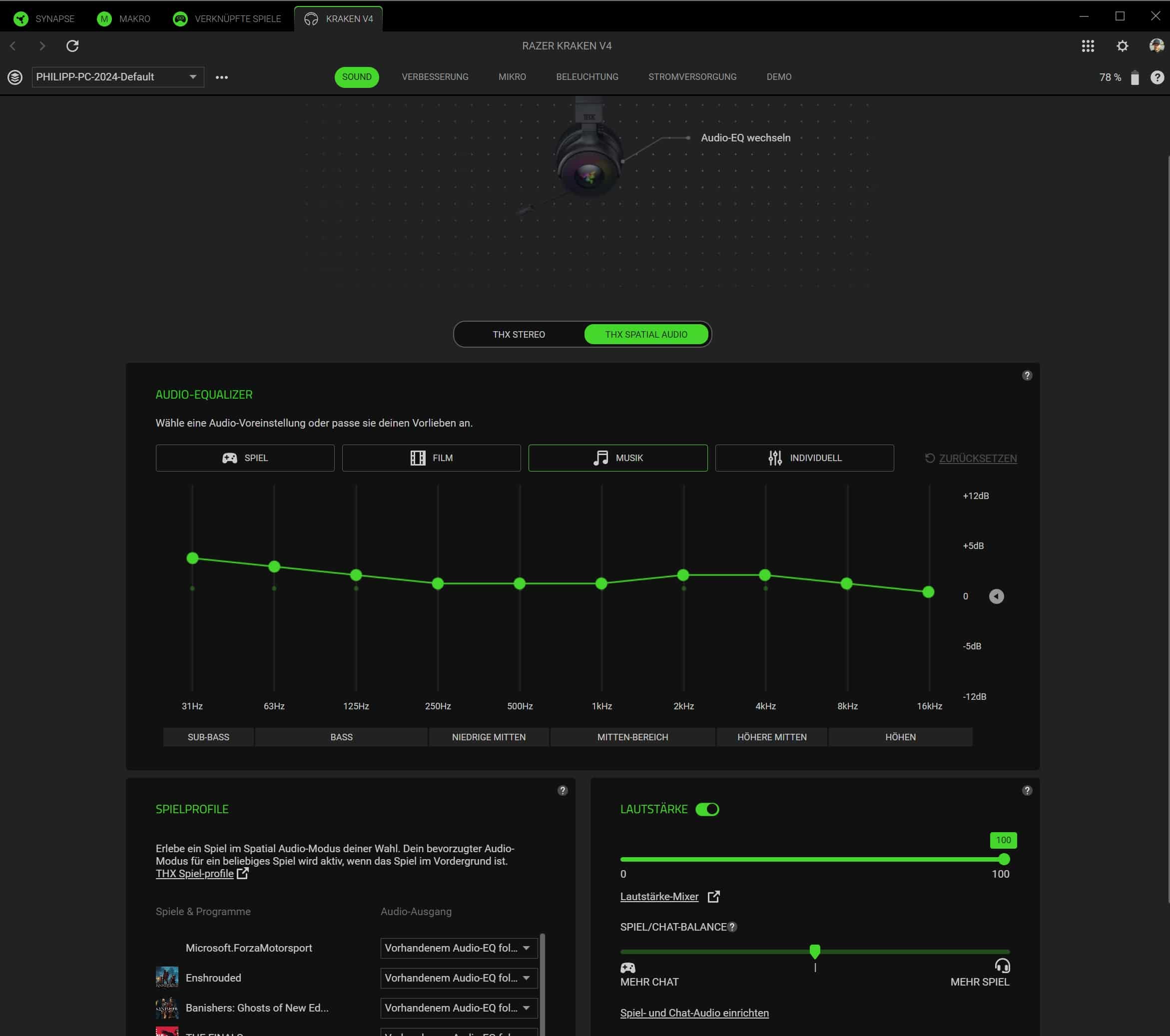
Task: Select THX Spatial Audio mode
Action: [x=645, y=334]
